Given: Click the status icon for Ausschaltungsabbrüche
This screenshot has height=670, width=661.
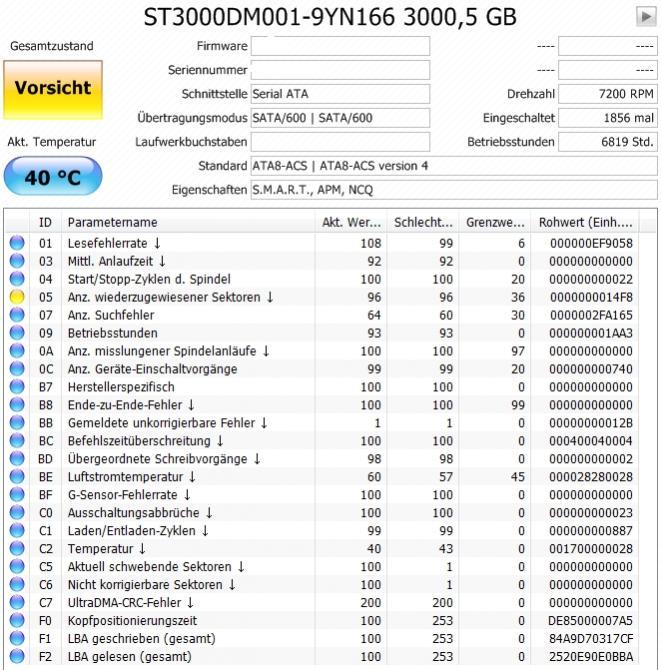Looking at the screenshot, I should (17, 512).
